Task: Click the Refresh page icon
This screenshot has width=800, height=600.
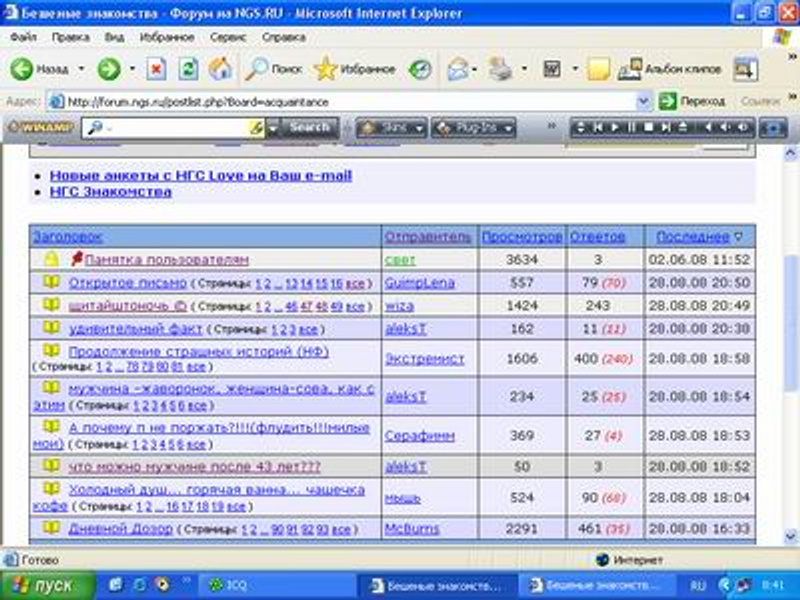Action: pyautogui.click(x=188, y=69)
